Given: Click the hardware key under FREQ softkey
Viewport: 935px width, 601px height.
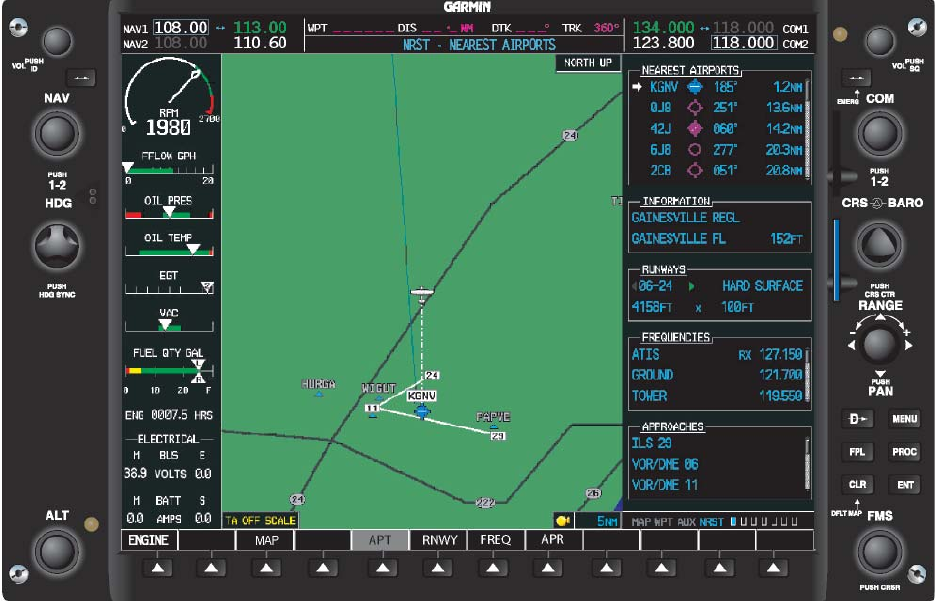Looking at the screenshot, I should (494, 568).
